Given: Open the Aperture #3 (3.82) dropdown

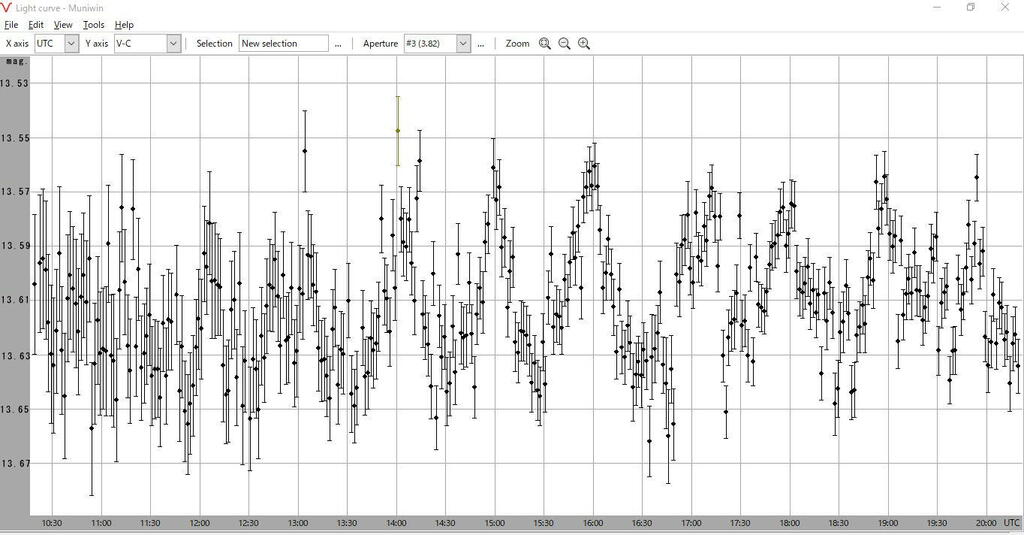Looking at the screenshot, I should (463, 44).
